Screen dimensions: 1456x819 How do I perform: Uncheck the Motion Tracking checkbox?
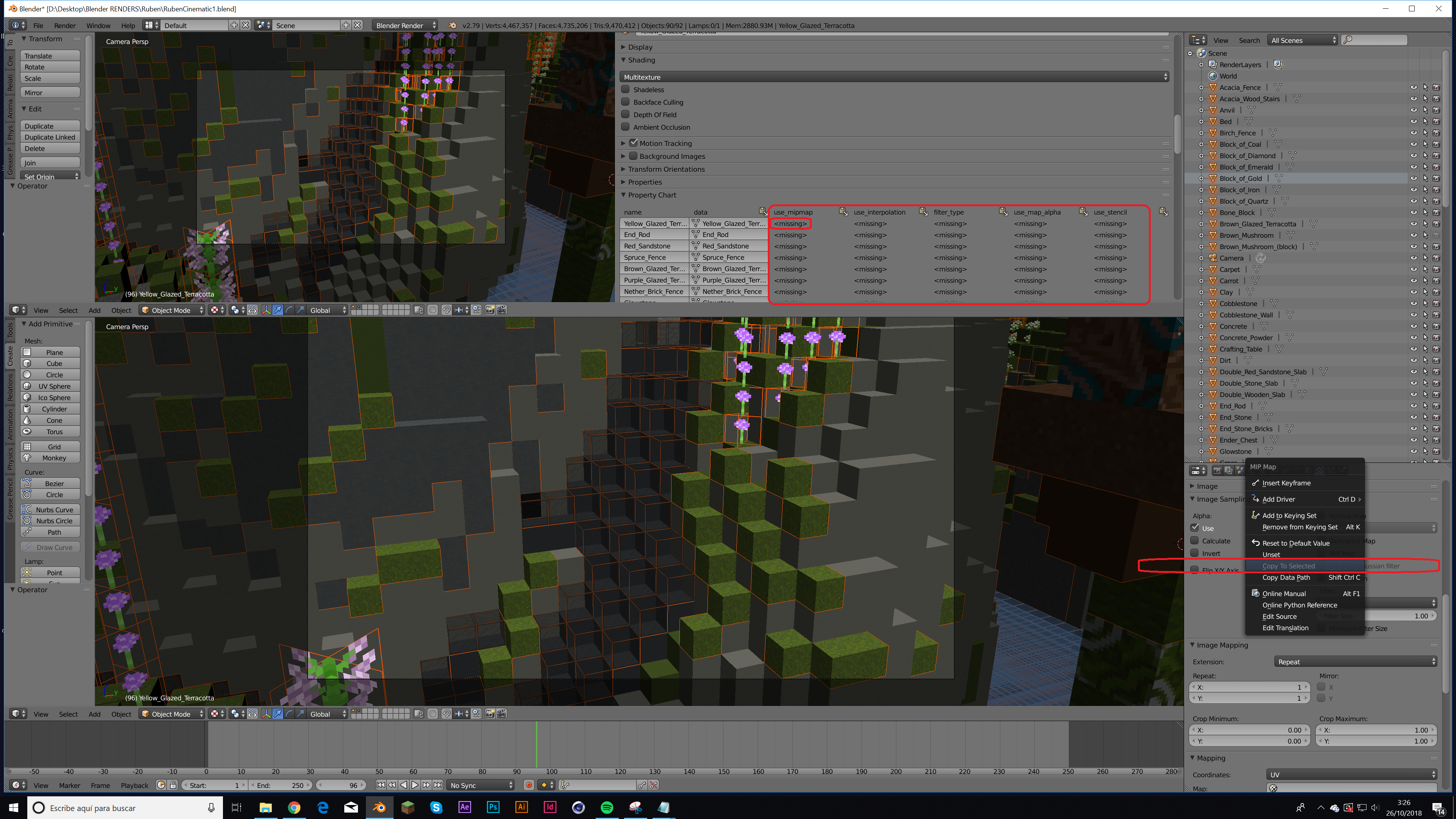pos(633,143)
